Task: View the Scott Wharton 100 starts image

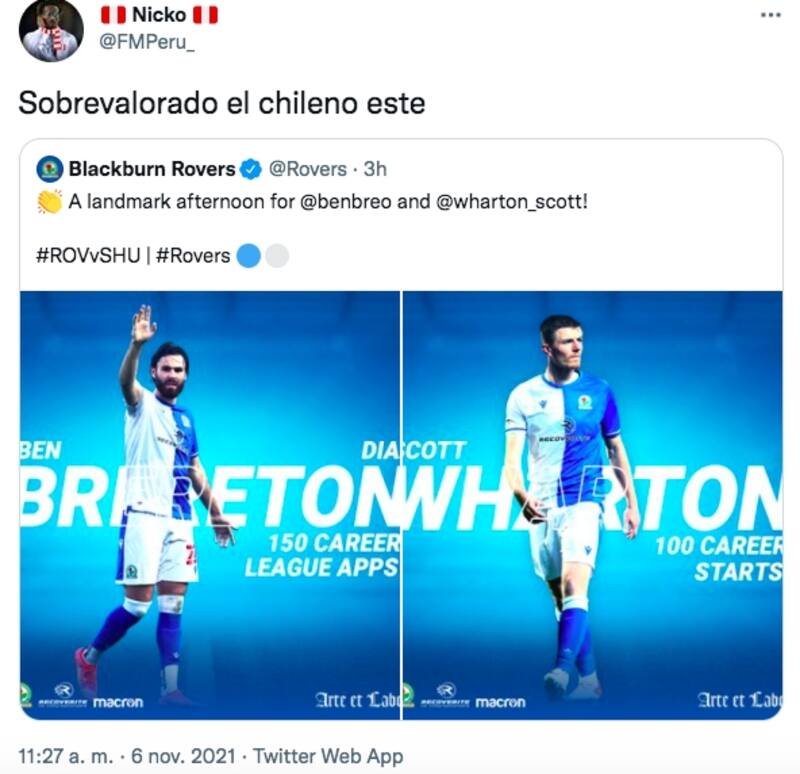Action: 593,505
